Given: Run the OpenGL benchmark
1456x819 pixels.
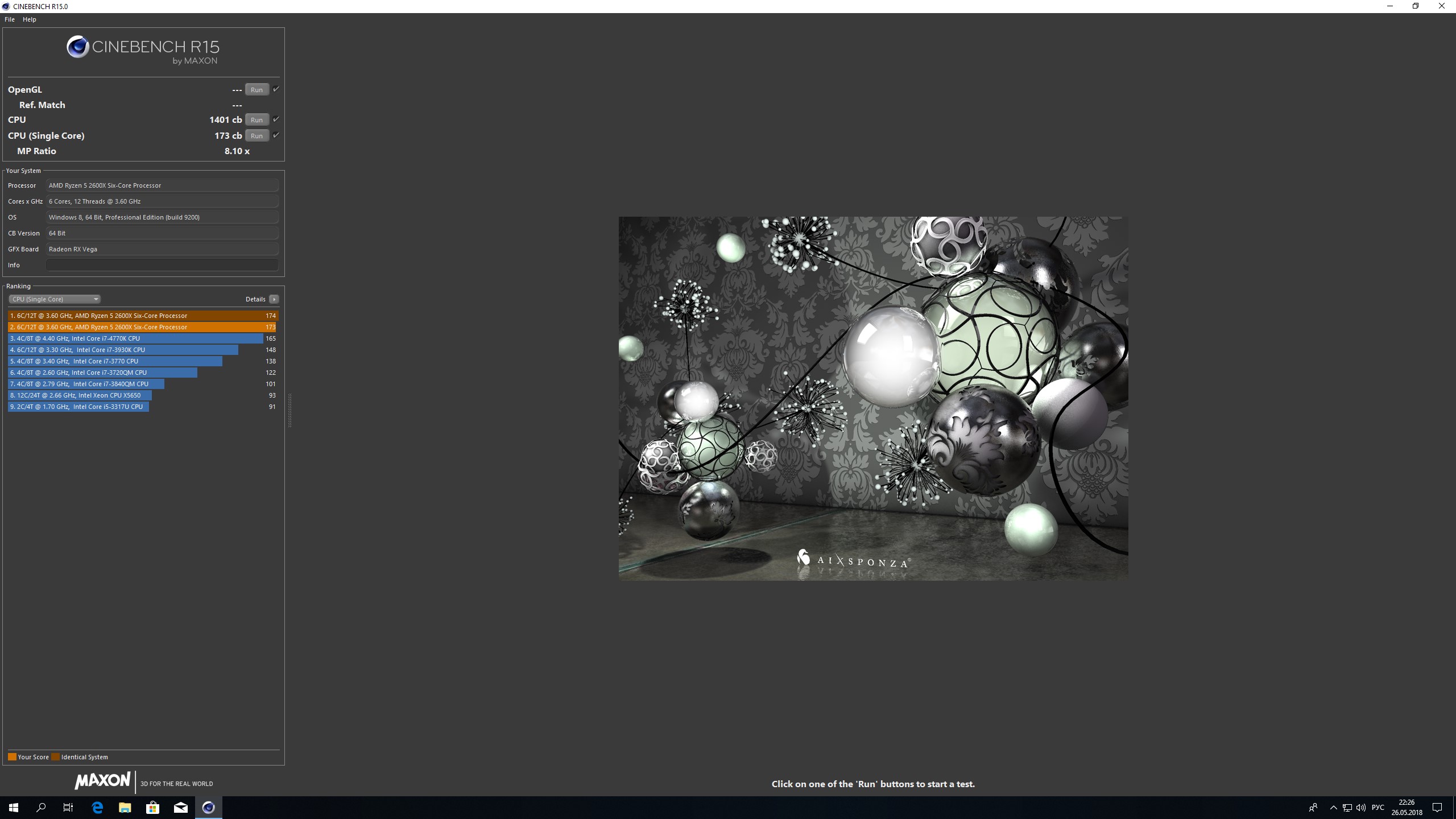Looking at the screenshot, I should pos(257,90).
